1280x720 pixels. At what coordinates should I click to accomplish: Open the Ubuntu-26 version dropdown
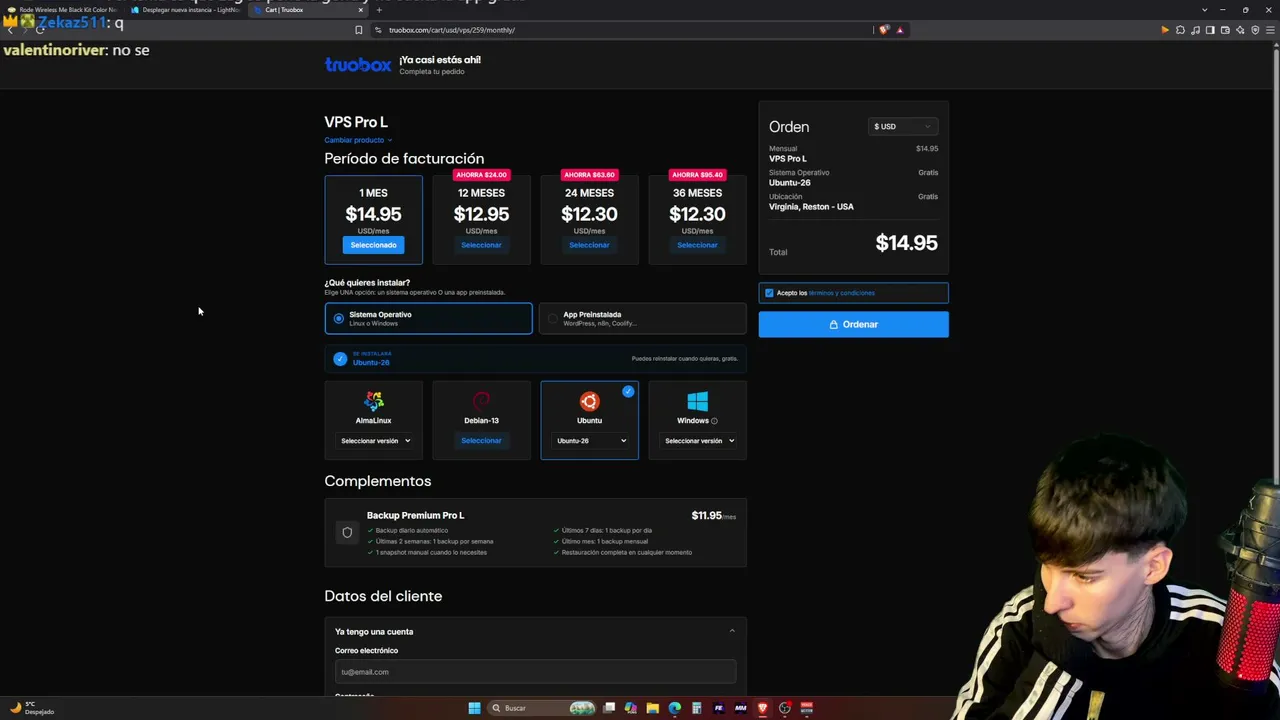[x=590, y=441]
